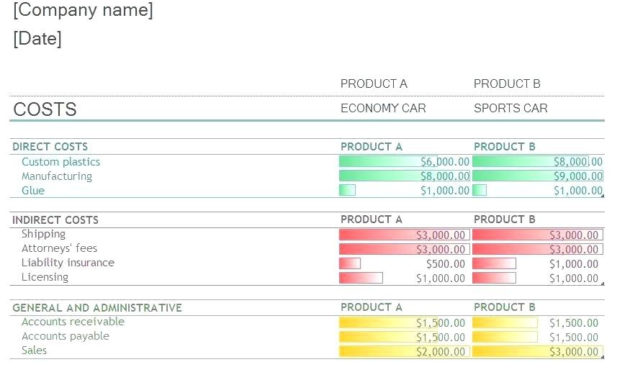Select the Attorneys' fees row label

(x=59, y=248)
